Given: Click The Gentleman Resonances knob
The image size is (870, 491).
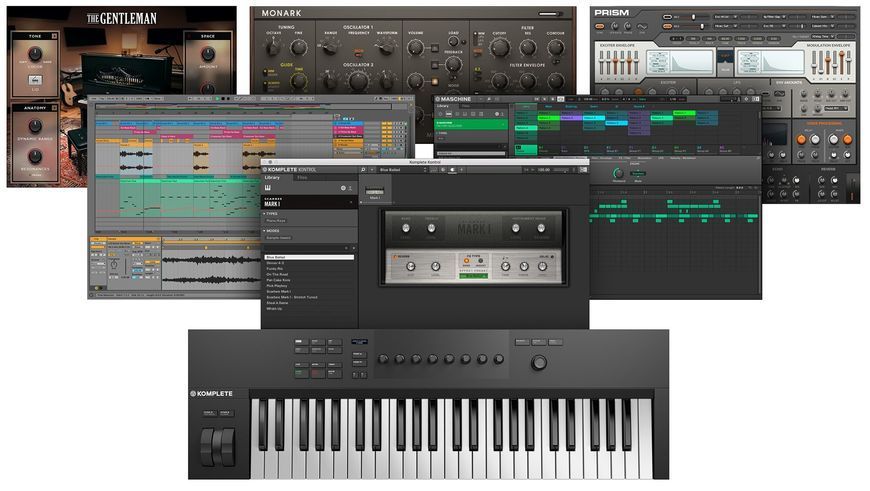Looking at the screenshot, I should coord(35,157).
